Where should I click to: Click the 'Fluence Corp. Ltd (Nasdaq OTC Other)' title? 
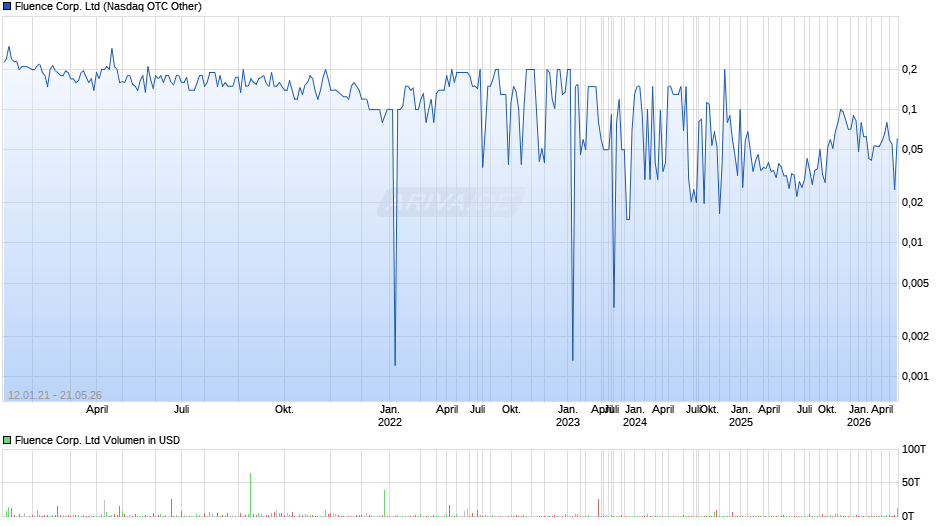(109, 7)
